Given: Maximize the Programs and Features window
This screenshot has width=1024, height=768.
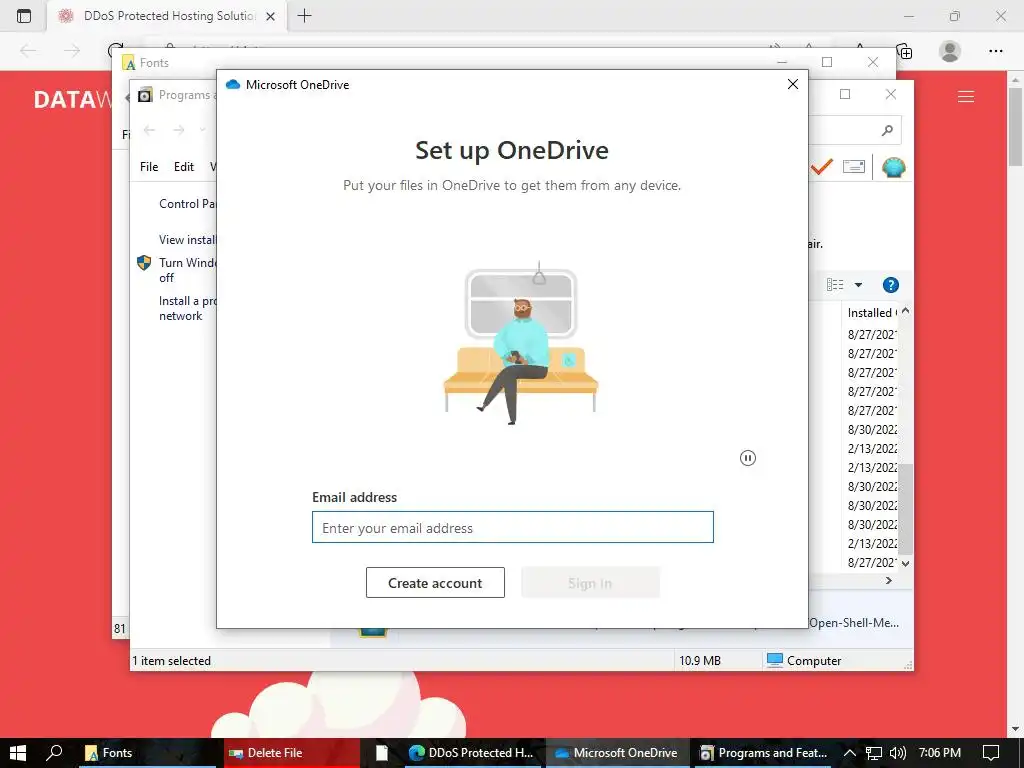Looking at the screenshot, I should pyautogui.click(x=845, y=94).
